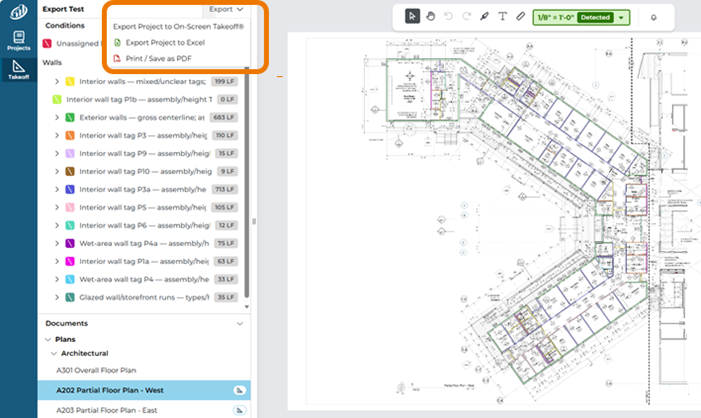Click the Walls group heading

52,63
